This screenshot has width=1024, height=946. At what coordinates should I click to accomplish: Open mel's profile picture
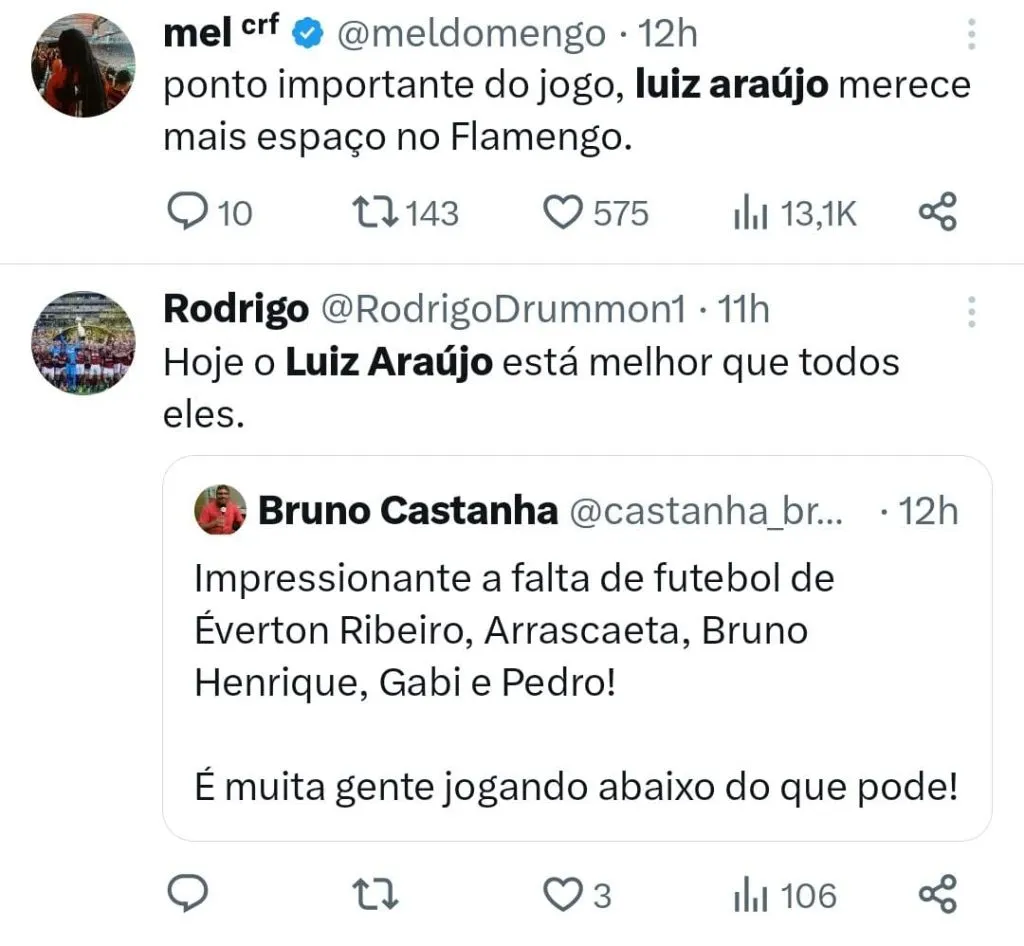(x=83, y=66)
